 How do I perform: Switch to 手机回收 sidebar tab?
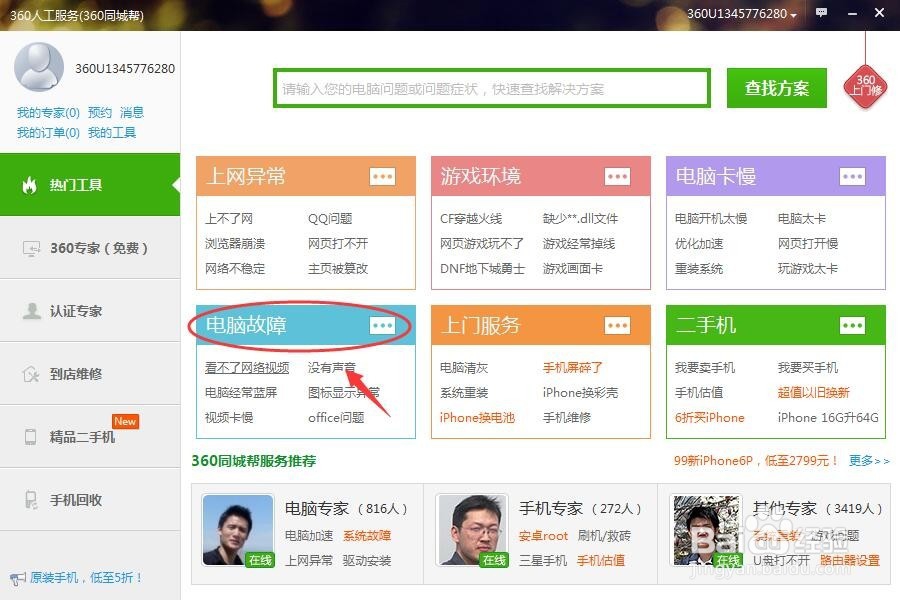[90, 500]
